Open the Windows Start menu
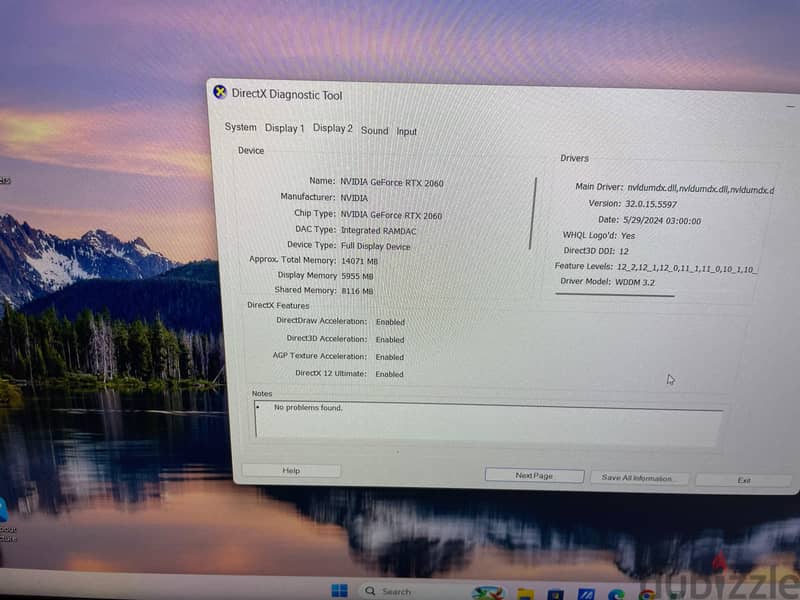This screenshot has width=800, height=600. coord(339,591)
